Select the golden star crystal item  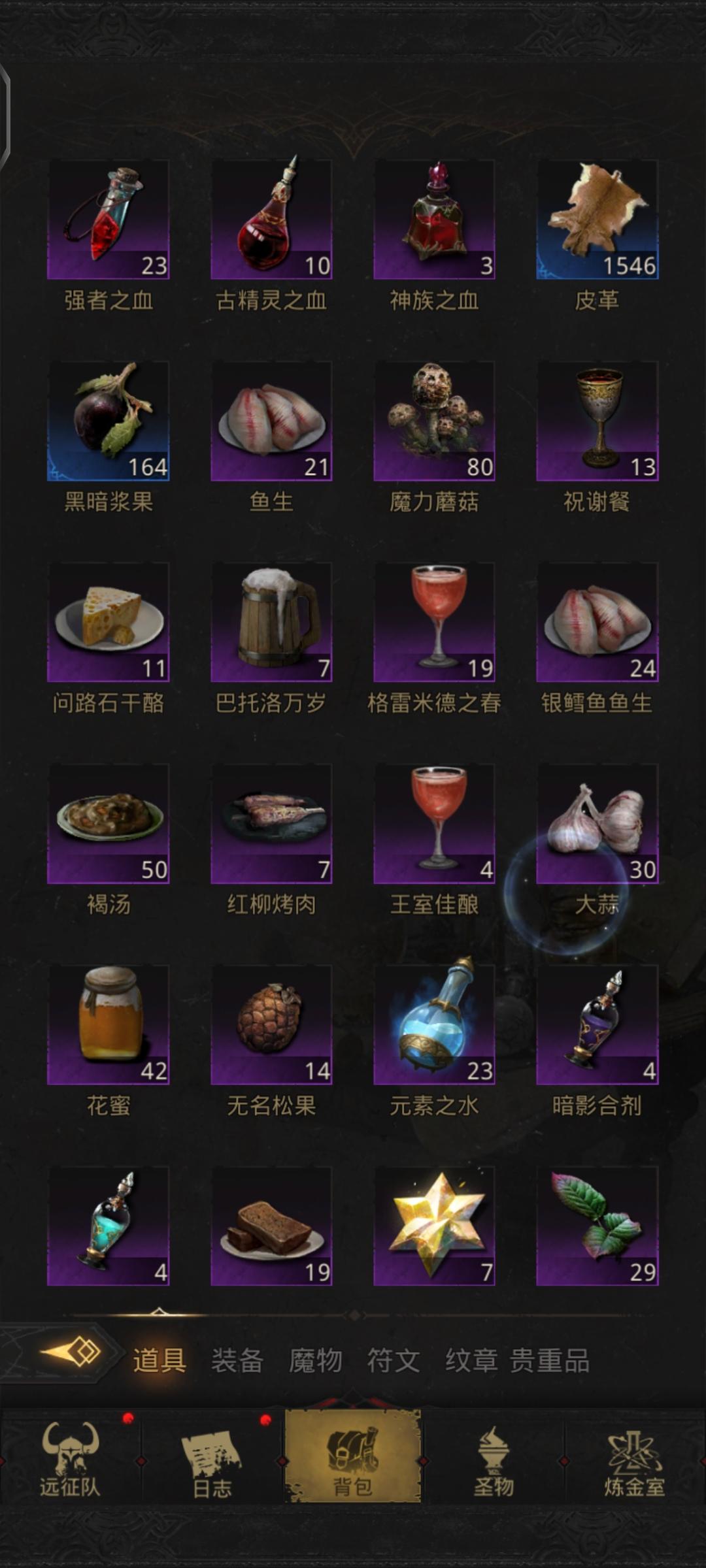pos(434,1226)
